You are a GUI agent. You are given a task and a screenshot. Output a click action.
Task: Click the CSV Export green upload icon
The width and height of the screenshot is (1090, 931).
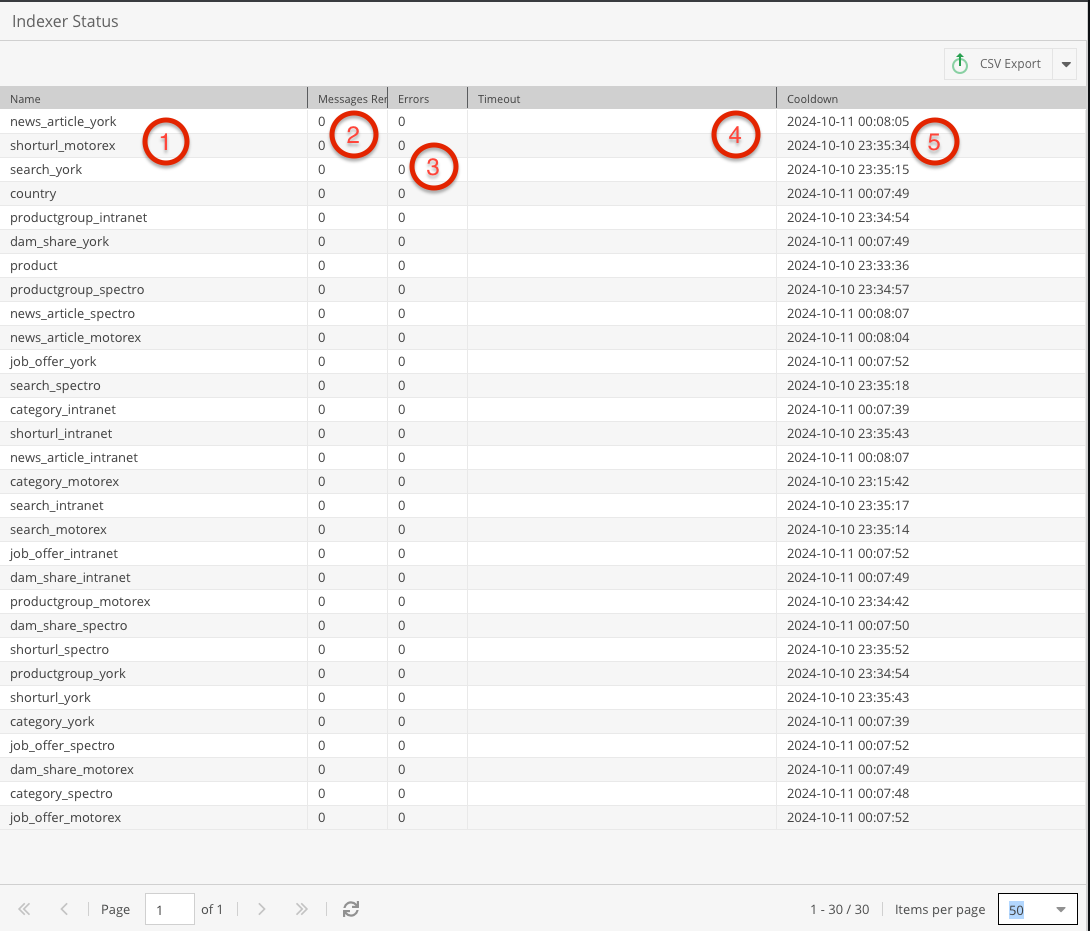pyautogui.click(x=960, y=64)
